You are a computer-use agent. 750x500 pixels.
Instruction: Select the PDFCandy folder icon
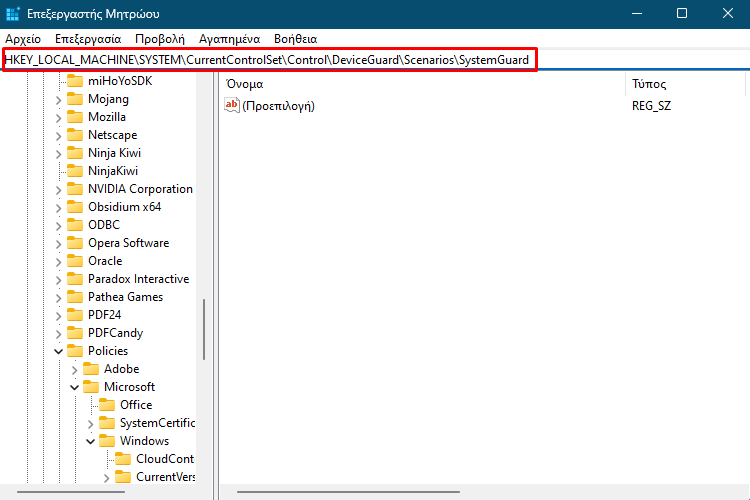[x=75, y=333]
